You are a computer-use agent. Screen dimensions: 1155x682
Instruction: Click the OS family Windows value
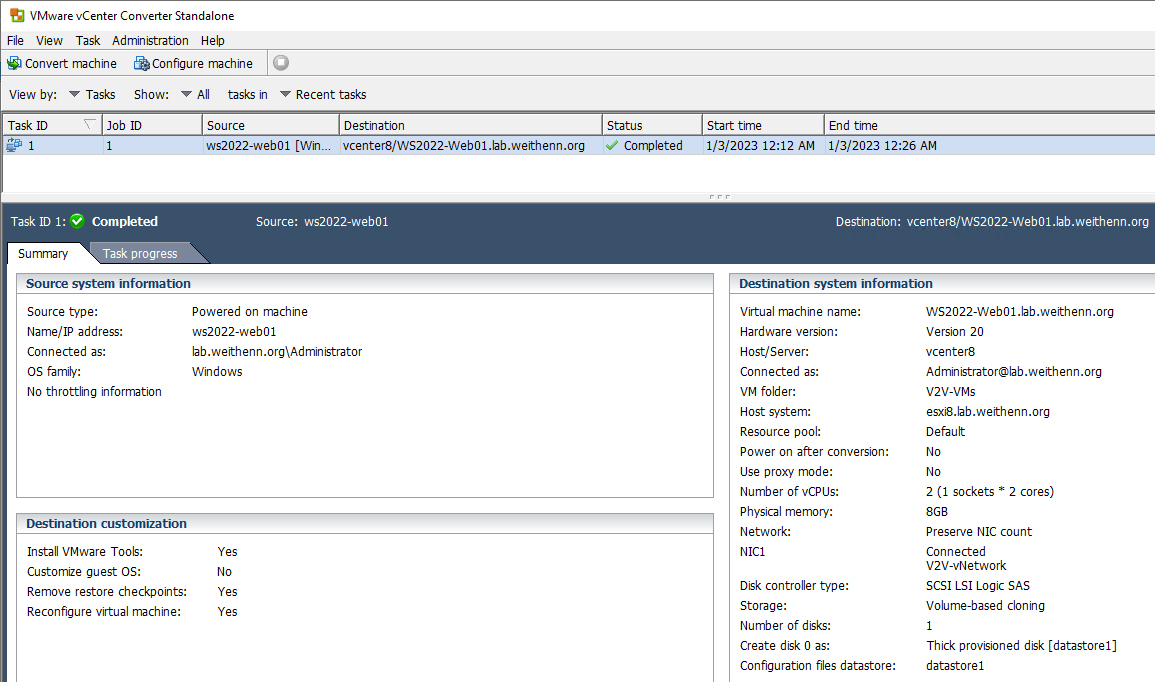[x=217, y=371]
